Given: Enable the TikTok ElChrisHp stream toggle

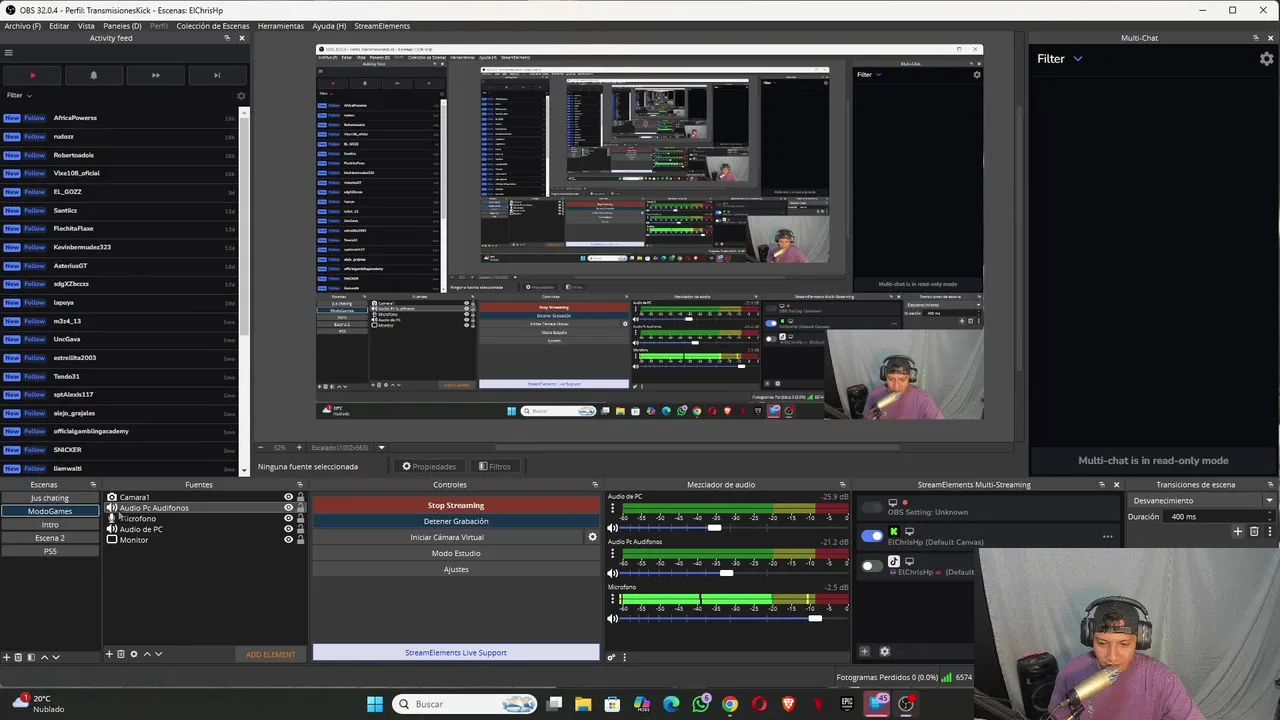Looking at the screenshot, I should click(872, 565).
